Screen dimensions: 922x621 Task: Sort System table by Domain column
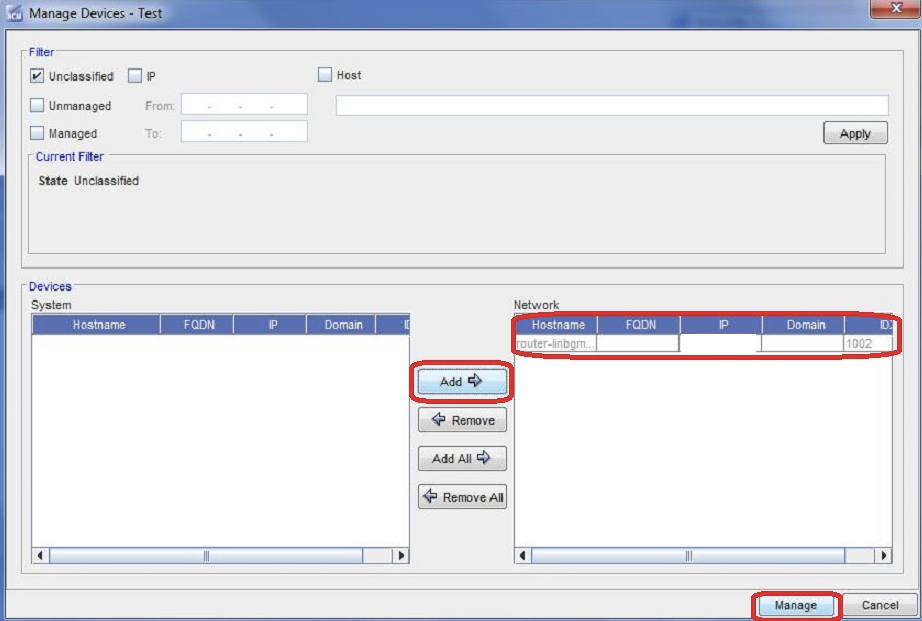pyautogui.click(x=340, y=325)
